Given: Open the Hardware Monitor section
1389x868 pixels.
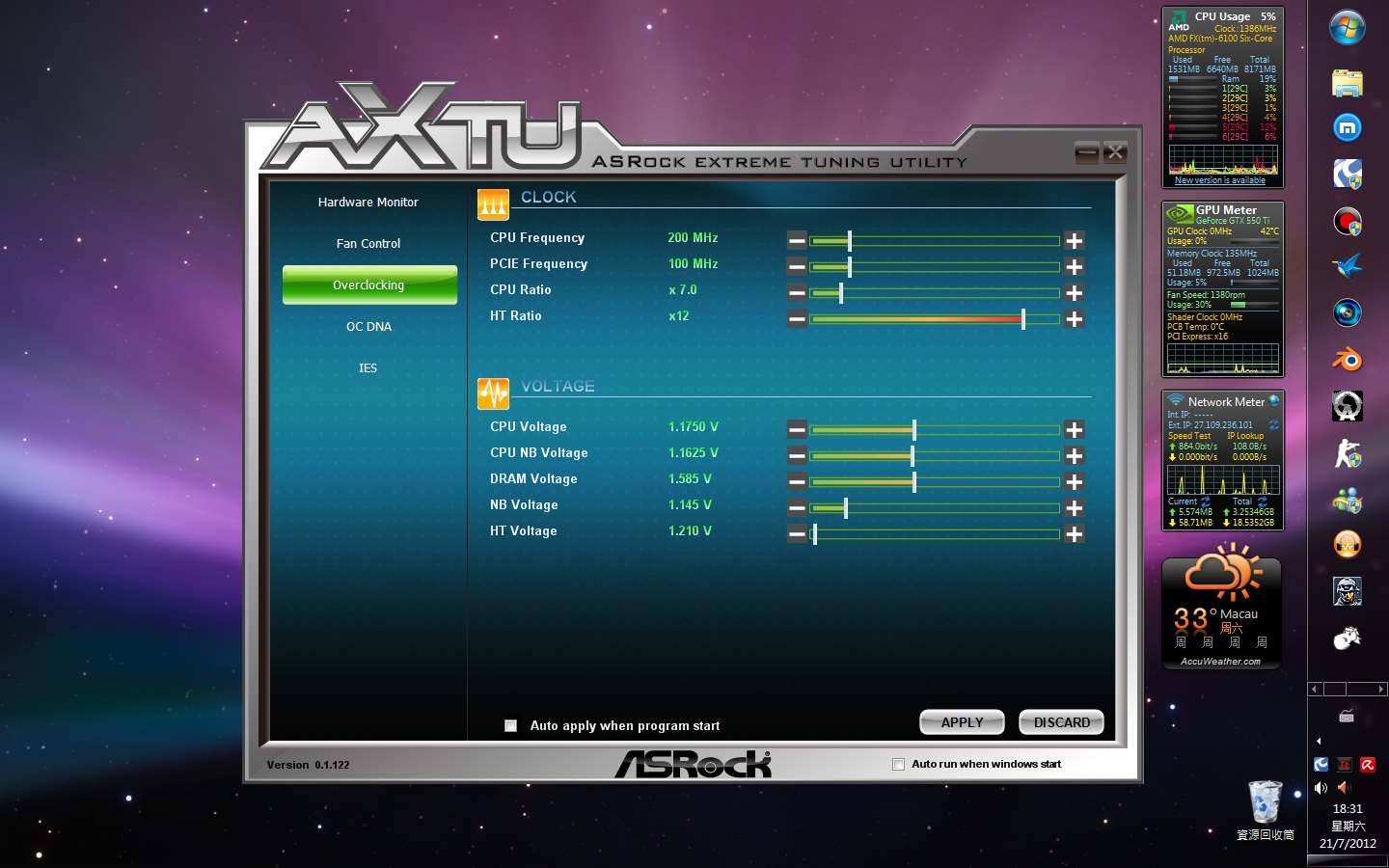Looking at the screenshot, I should click(368, 203).
